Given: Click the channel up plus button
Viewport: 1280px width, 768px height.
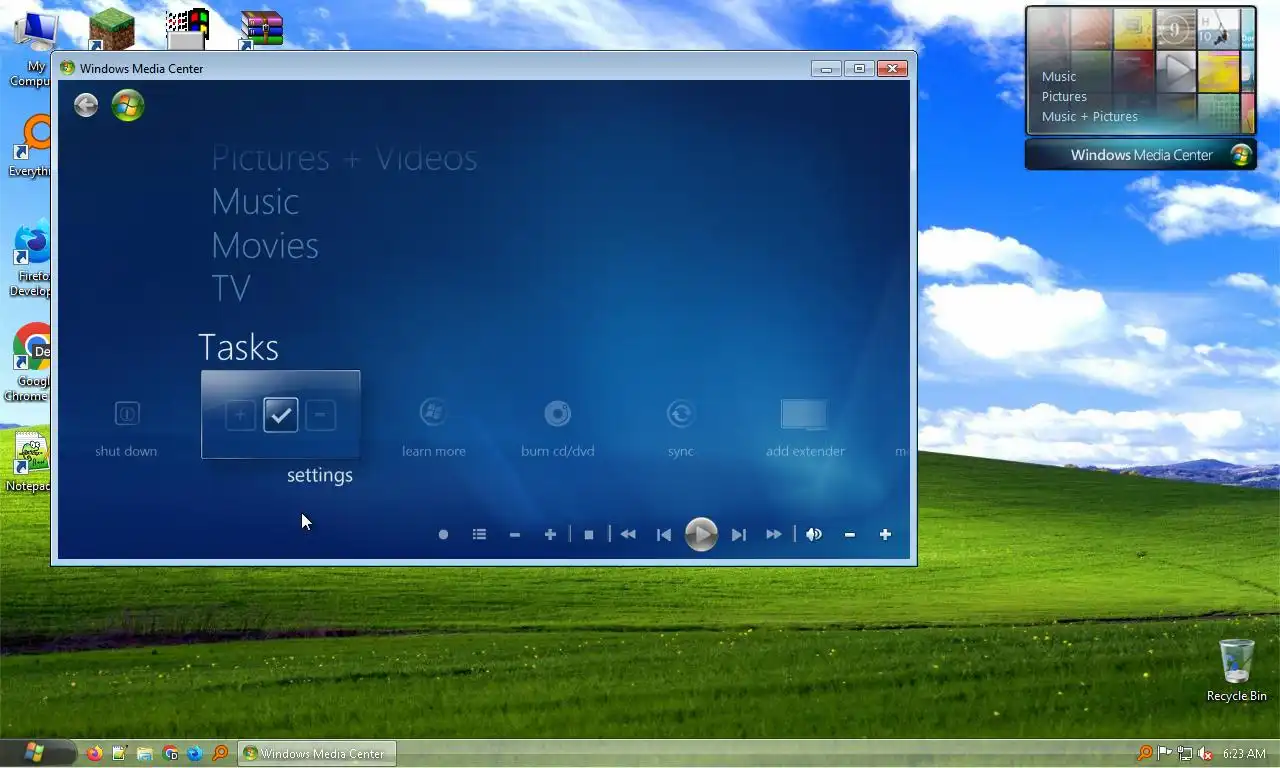Looking at the screenshot, I should (550, 535).
